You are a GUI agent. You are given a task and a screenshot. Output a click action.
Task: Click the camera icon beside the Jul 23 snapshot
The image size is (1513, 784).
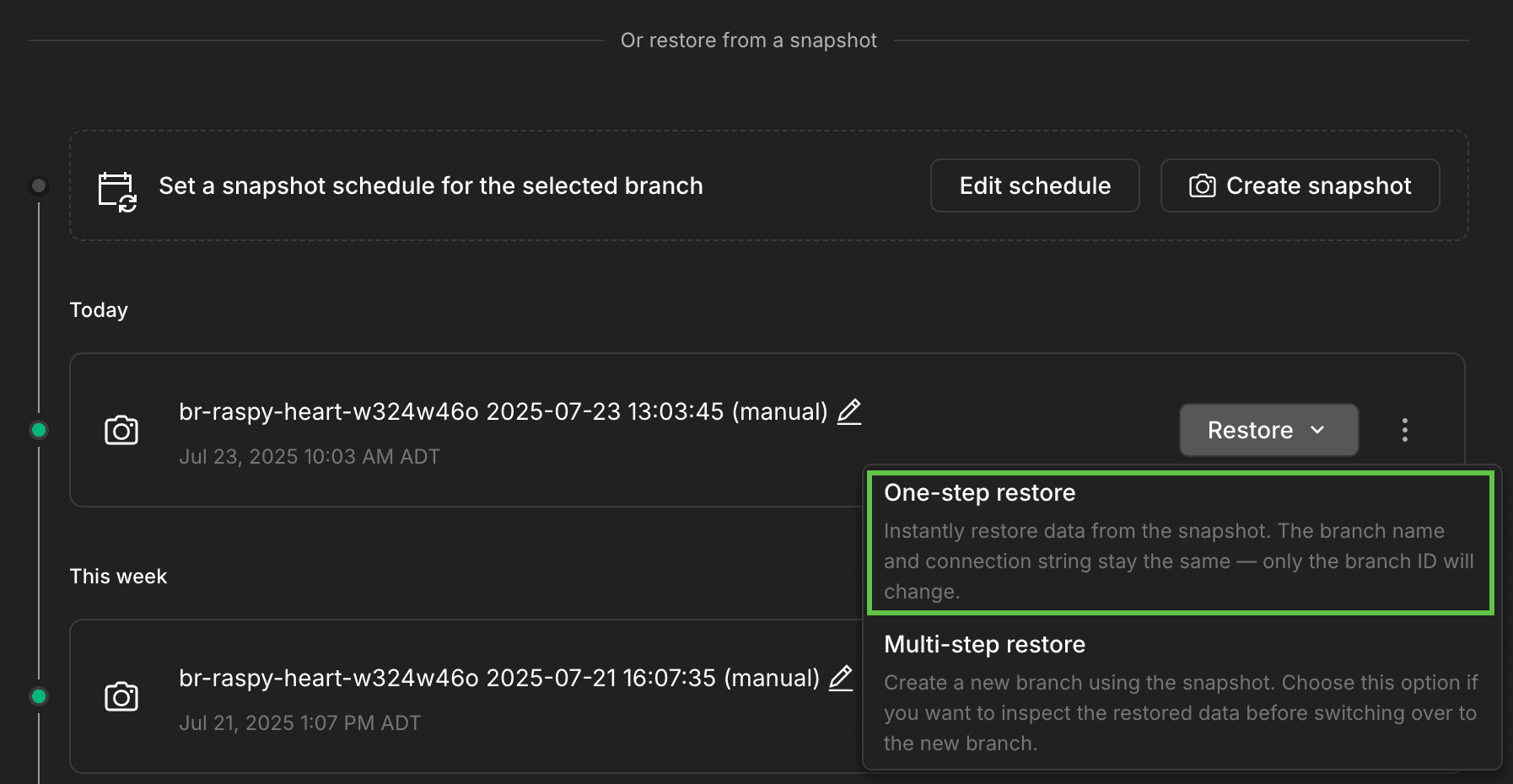tap(121, 430)
